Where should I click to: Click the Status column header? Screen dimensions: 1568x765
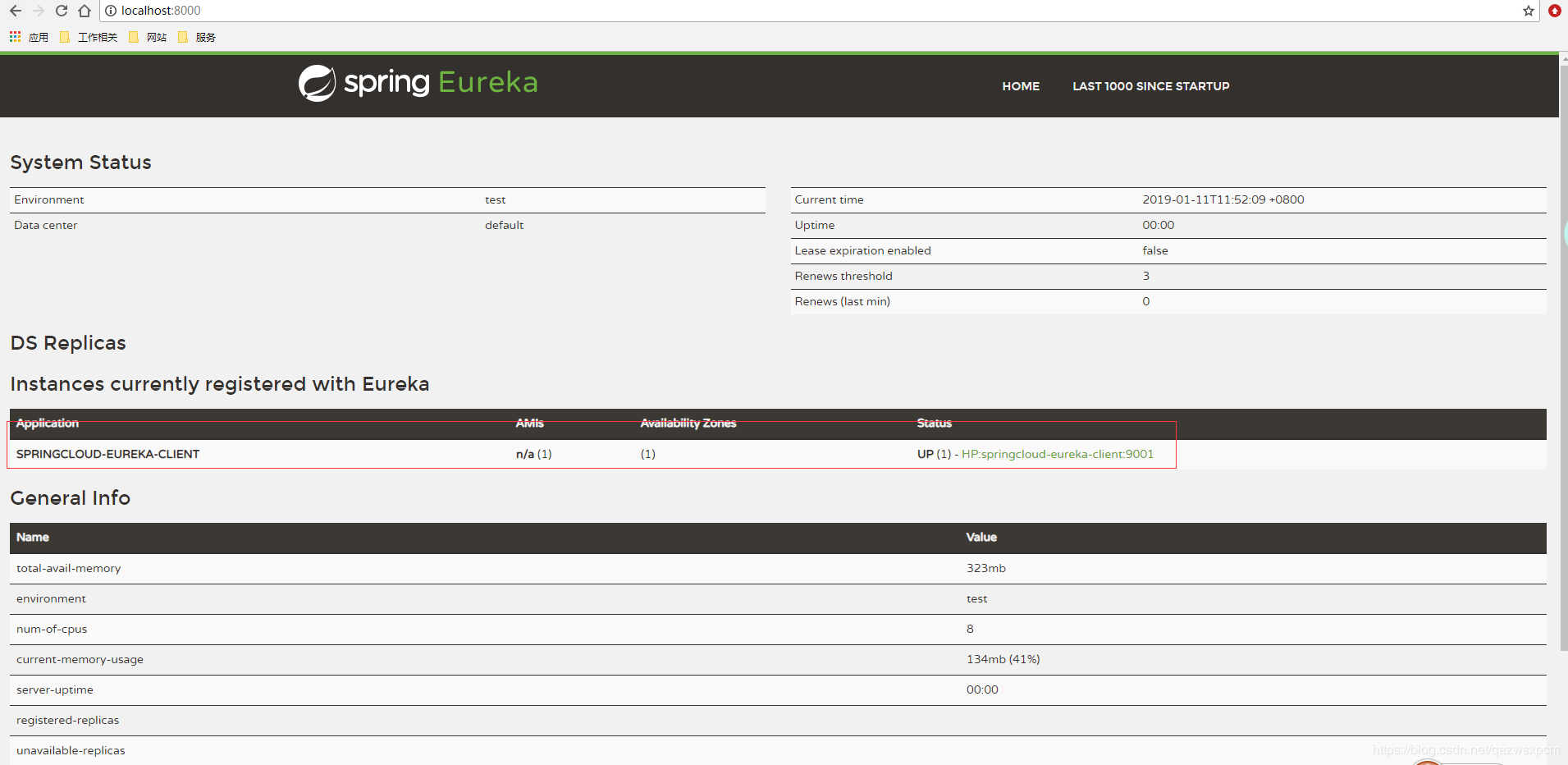click(935, 423)
